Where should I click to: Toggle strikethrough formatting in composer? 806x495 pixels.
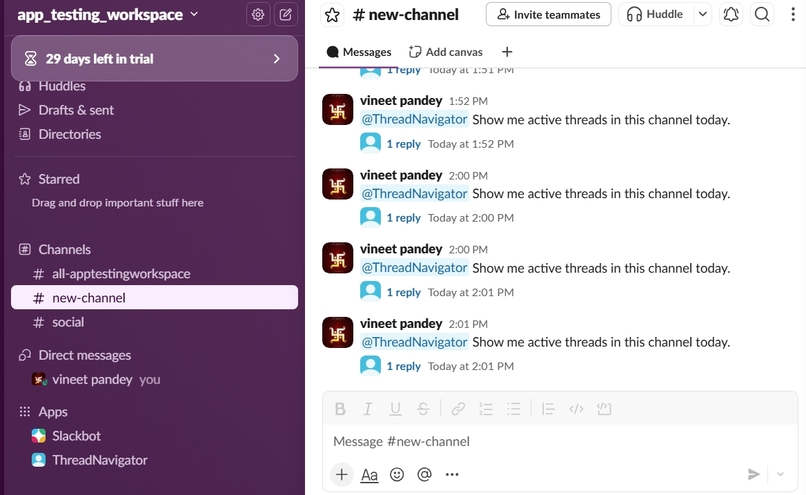pyautogui.click(x=423, y=409)
